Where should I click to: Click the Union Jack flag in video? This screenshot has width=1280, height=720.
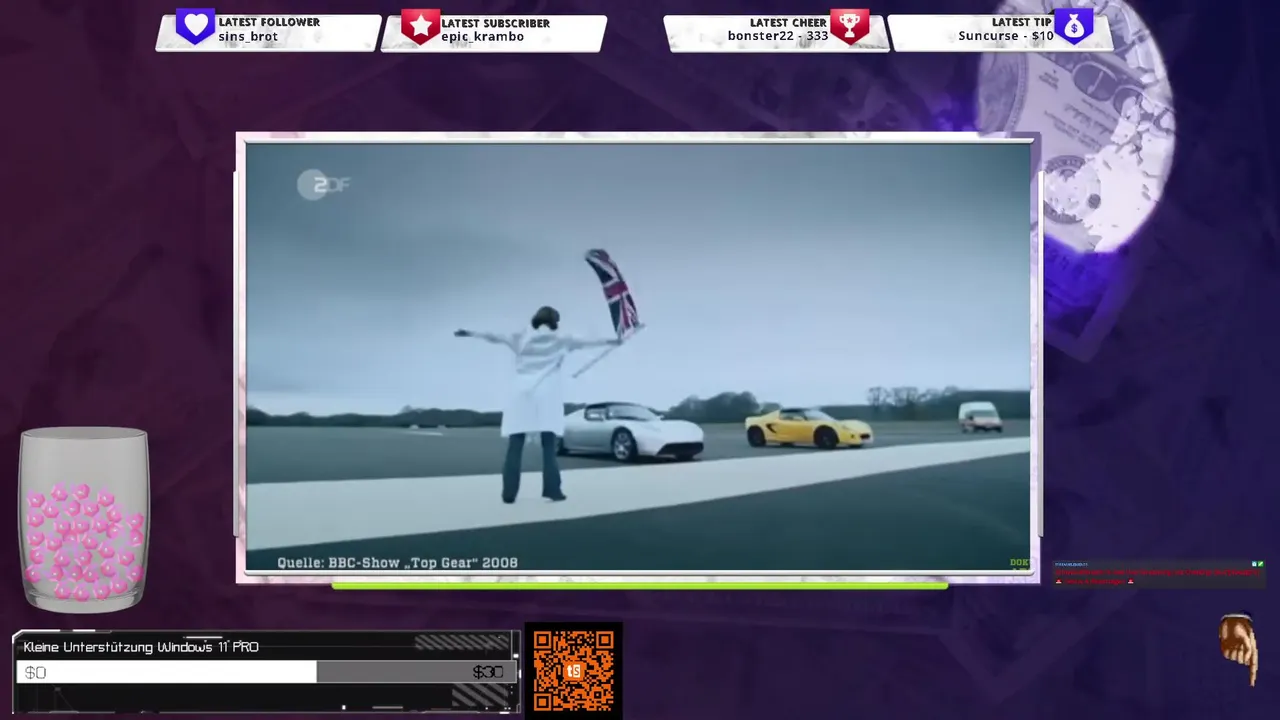pyautogui.click(x=614, y=293)
